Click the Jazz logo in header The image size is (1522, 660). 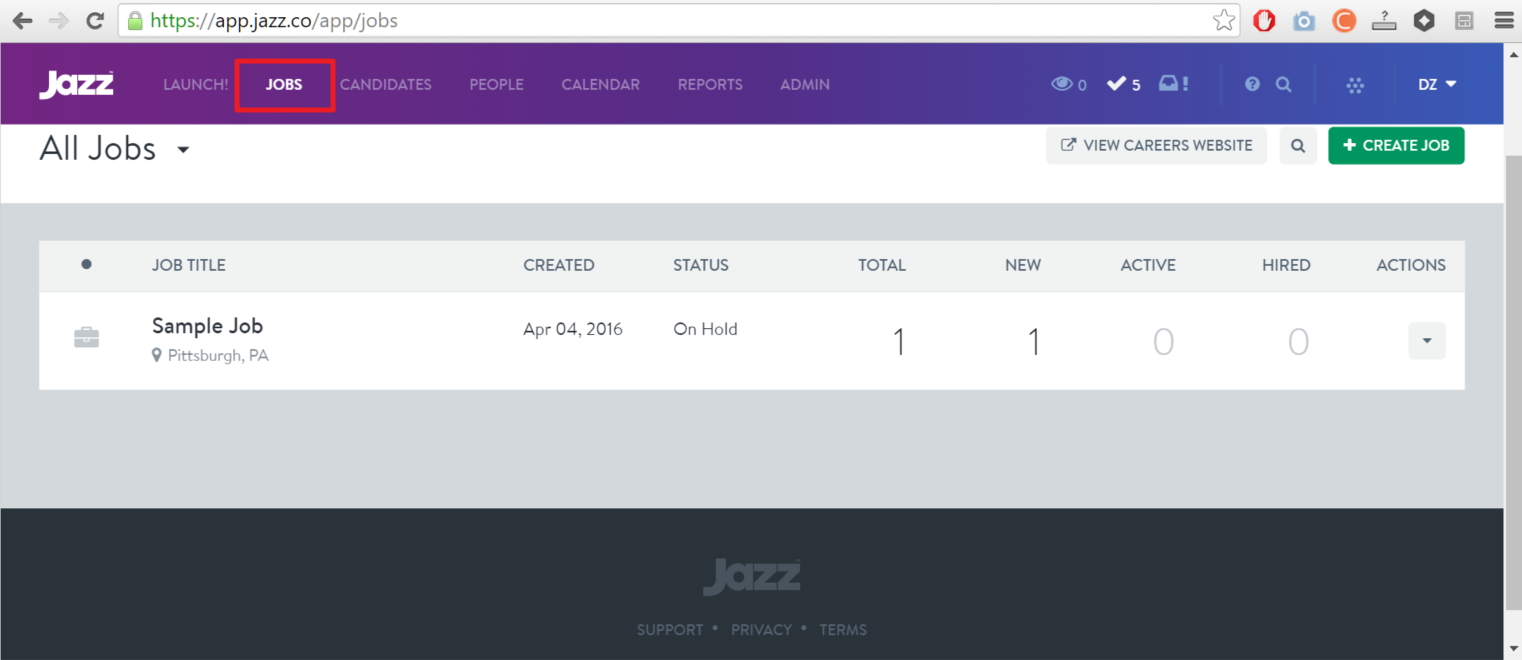pos(76,85)
